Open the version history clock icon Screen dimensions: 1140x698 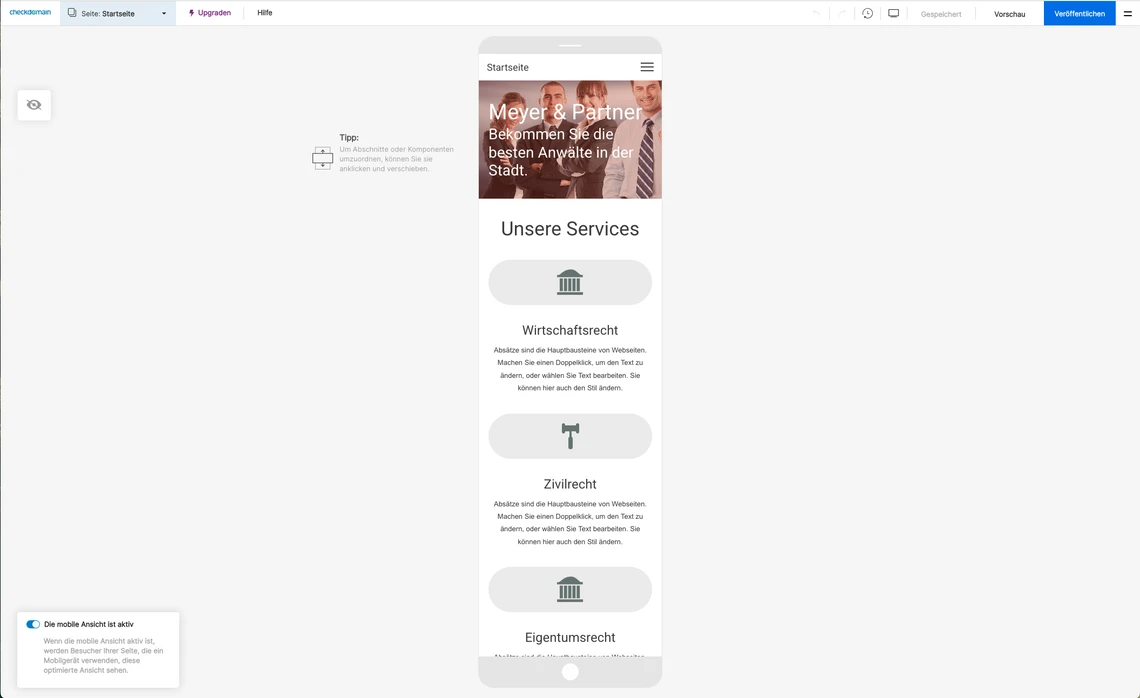click(x=867, y=13)
